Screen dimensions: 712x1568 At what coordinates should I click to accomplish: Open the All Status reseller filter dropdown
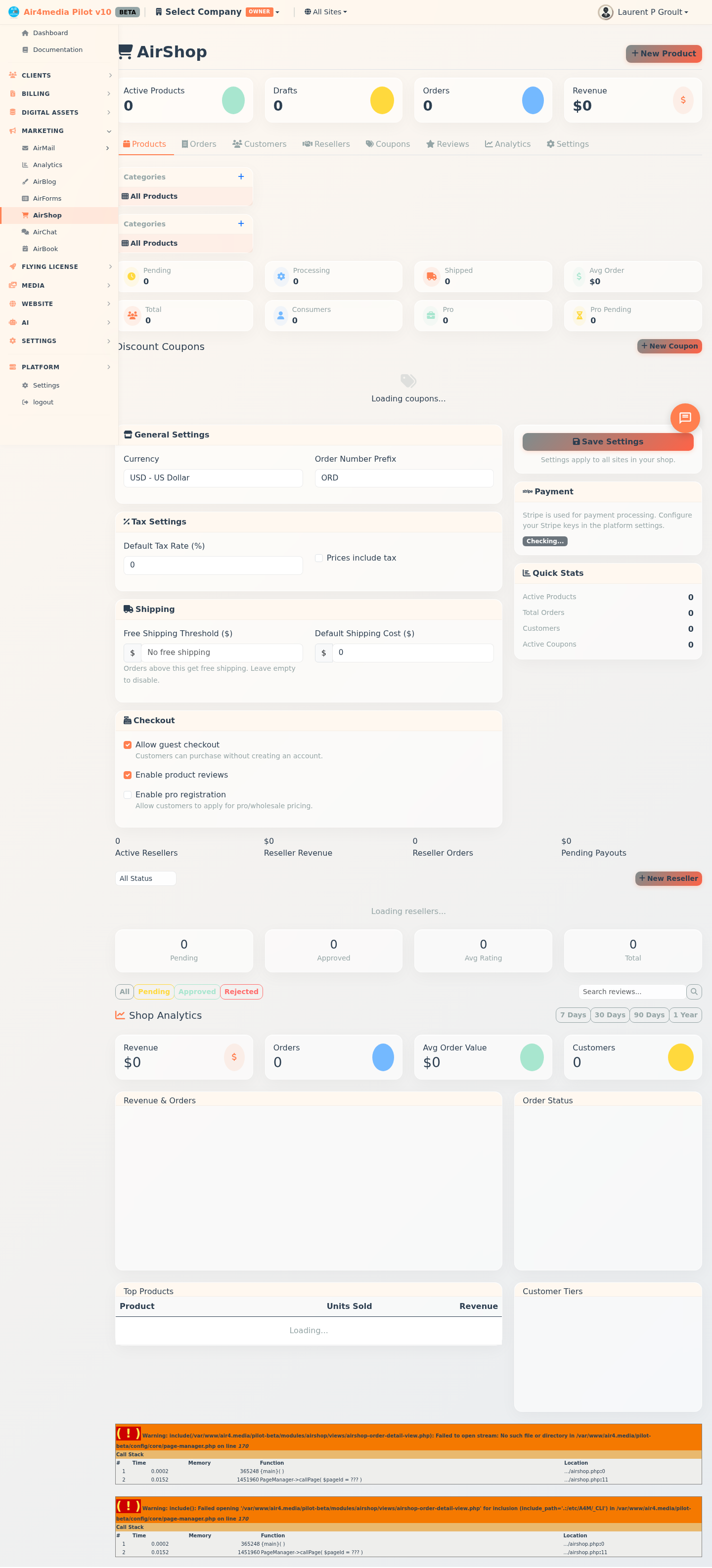(145, 878)
